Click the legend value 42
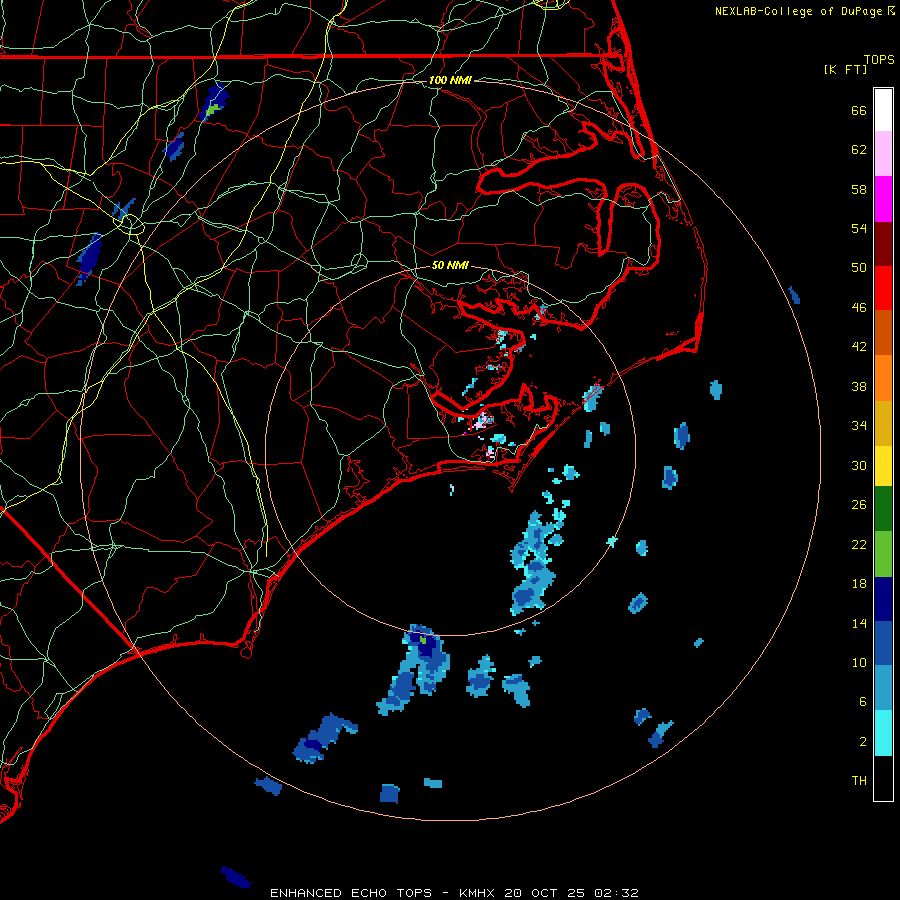The height and width of the screenshot is (900, 900). [859, 347]
